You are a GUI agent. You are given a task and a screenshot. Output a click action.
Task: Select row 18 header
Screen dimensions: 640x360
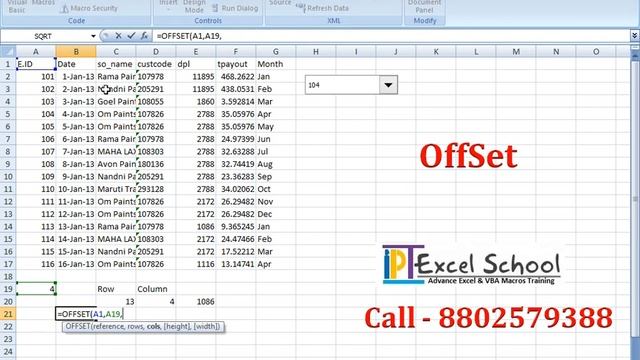(8, 276)
